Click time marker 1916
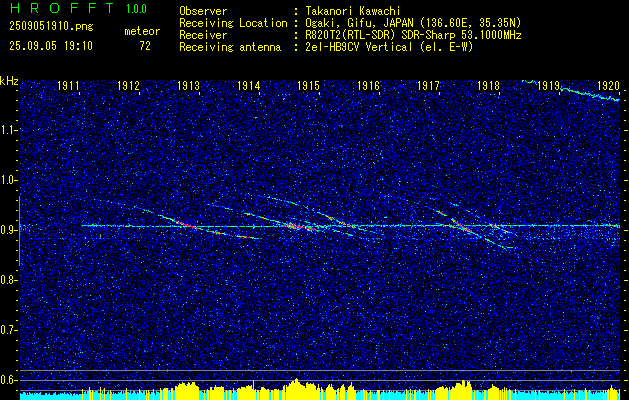The width and height of the screenshot is (629, 400). (x=369, y=85)
